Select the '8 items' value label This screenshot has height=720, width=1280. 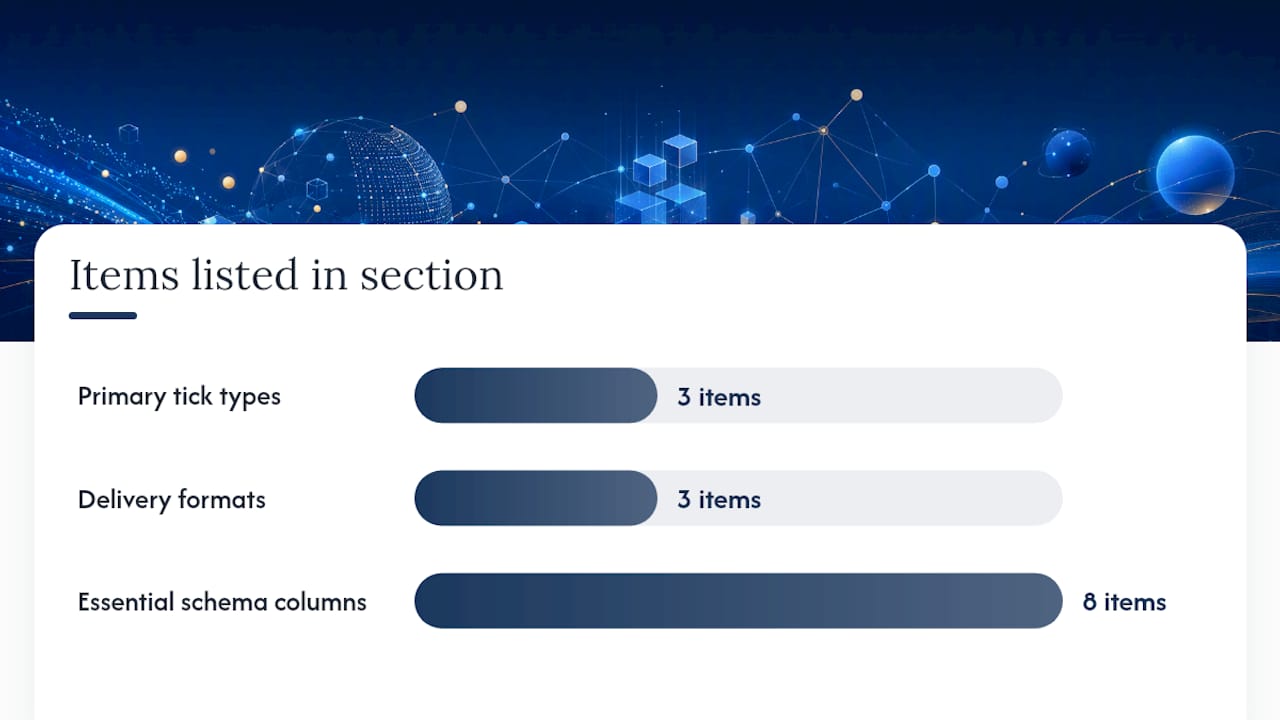(1125, 602)
